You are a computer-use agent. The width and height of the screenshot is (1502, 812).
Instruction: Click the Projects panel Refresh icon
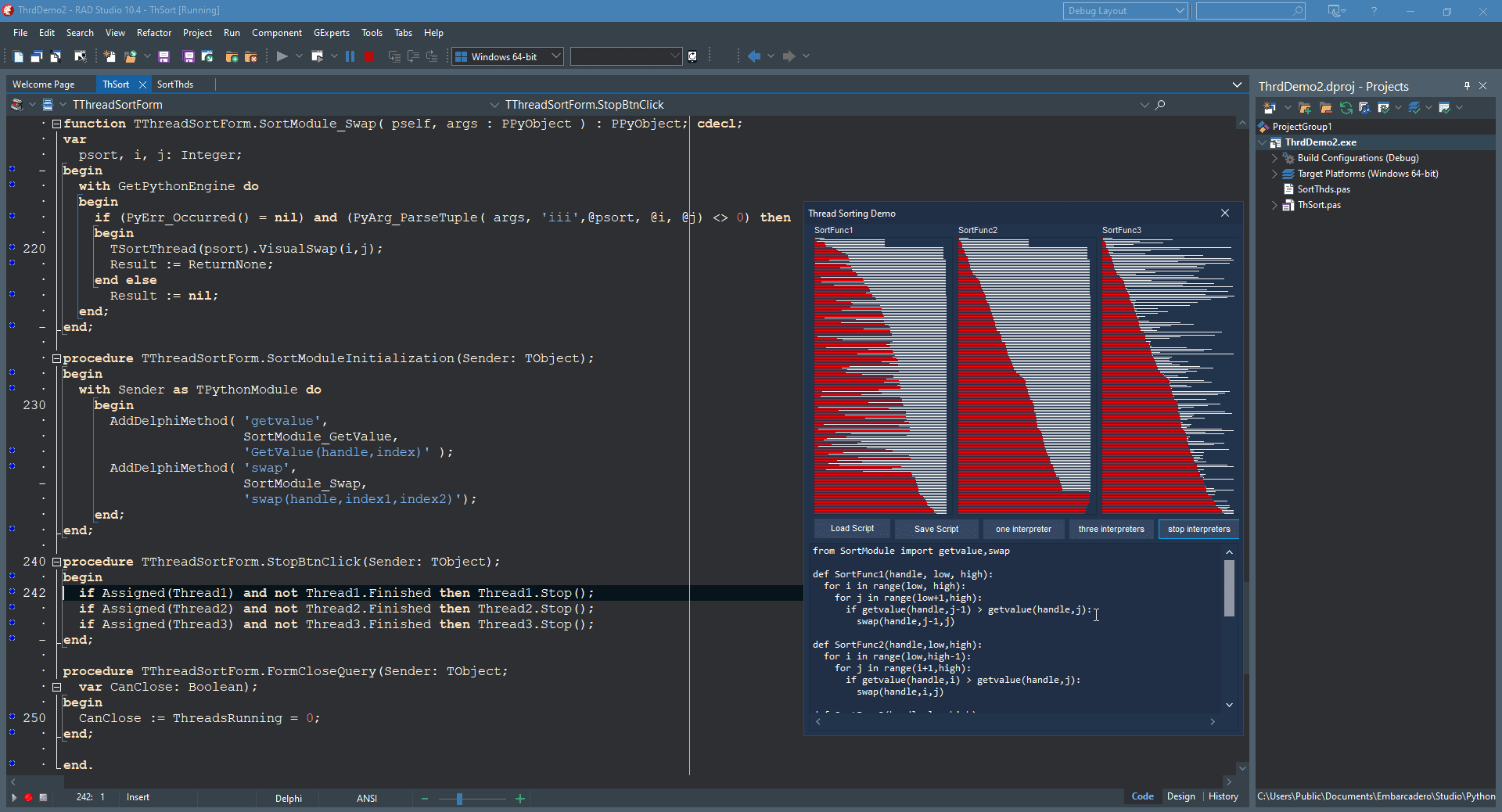[x=1346, y=108]
